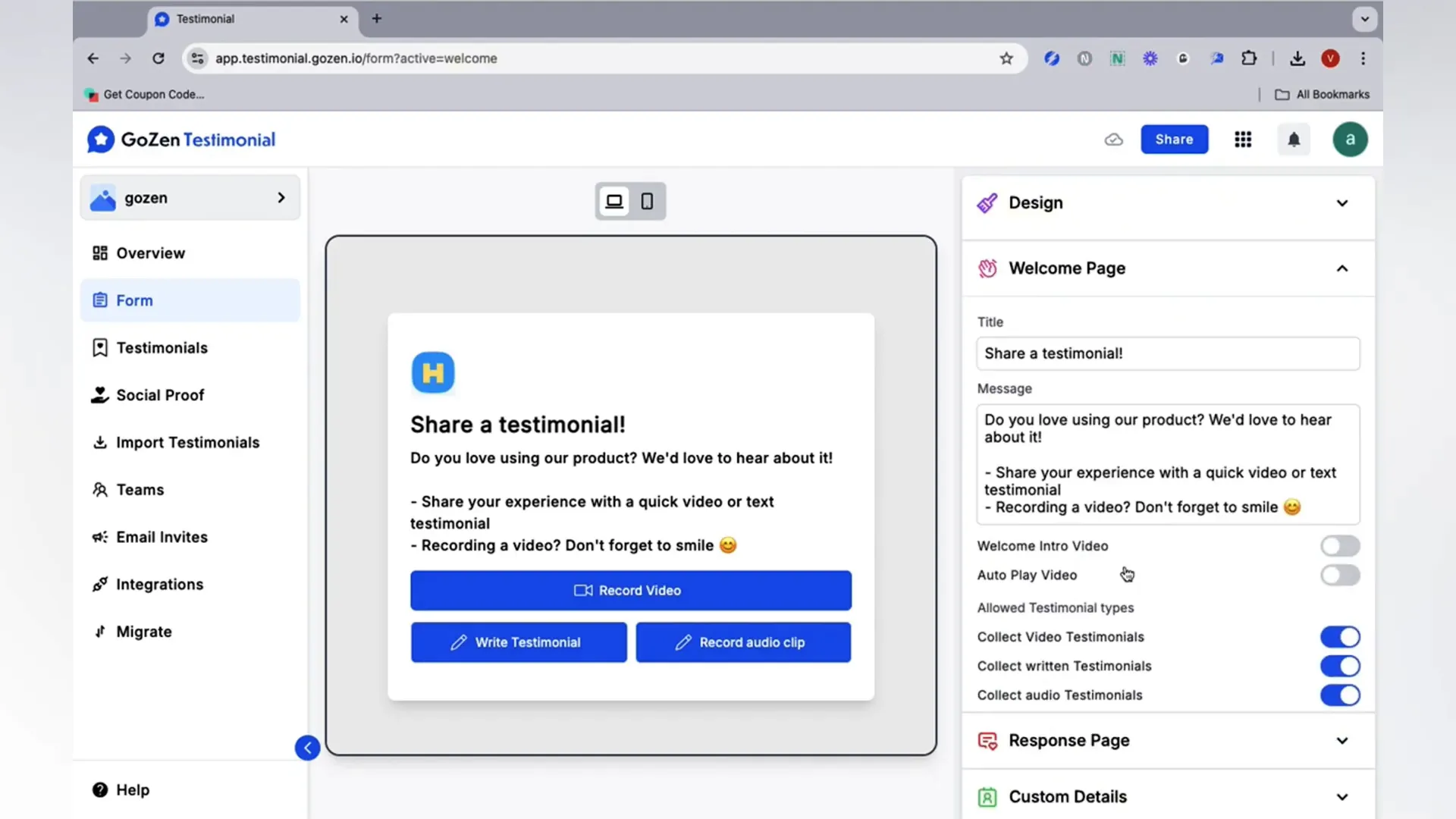Open All Bookmarks folder
Screen dimensions: 1456x819
(x=1322, y=95)
